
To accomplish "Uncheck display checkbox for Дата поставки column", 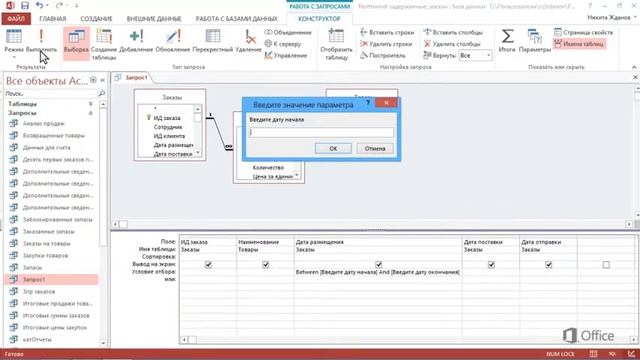I will [491, 264].
